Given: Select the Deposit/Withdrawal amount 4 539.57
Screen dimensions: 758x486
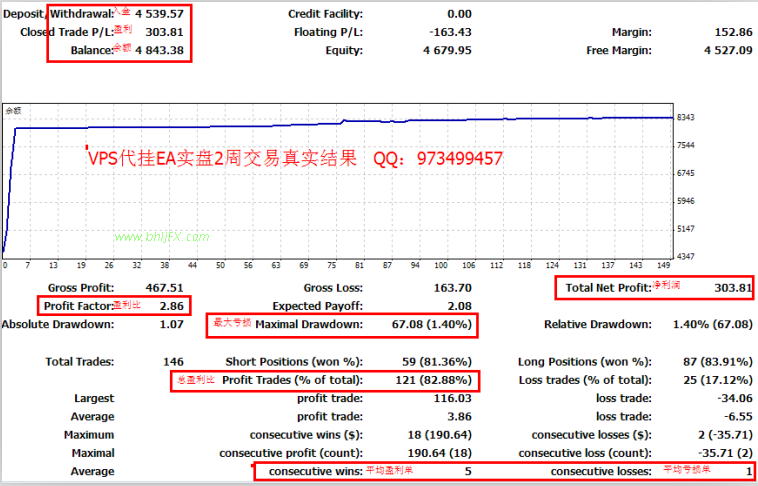Looking at the screenshot, I should [x=160, y=14].
